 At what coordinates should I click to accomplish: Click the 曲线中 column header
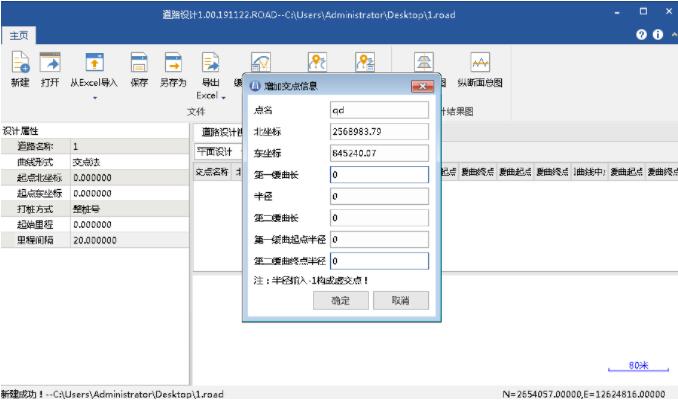589,172
